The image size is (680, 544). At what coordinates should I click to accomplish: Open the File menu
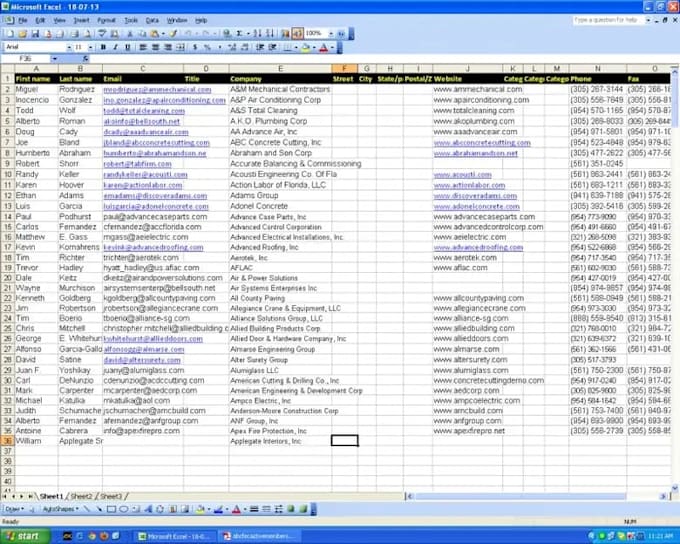(23, 20)
